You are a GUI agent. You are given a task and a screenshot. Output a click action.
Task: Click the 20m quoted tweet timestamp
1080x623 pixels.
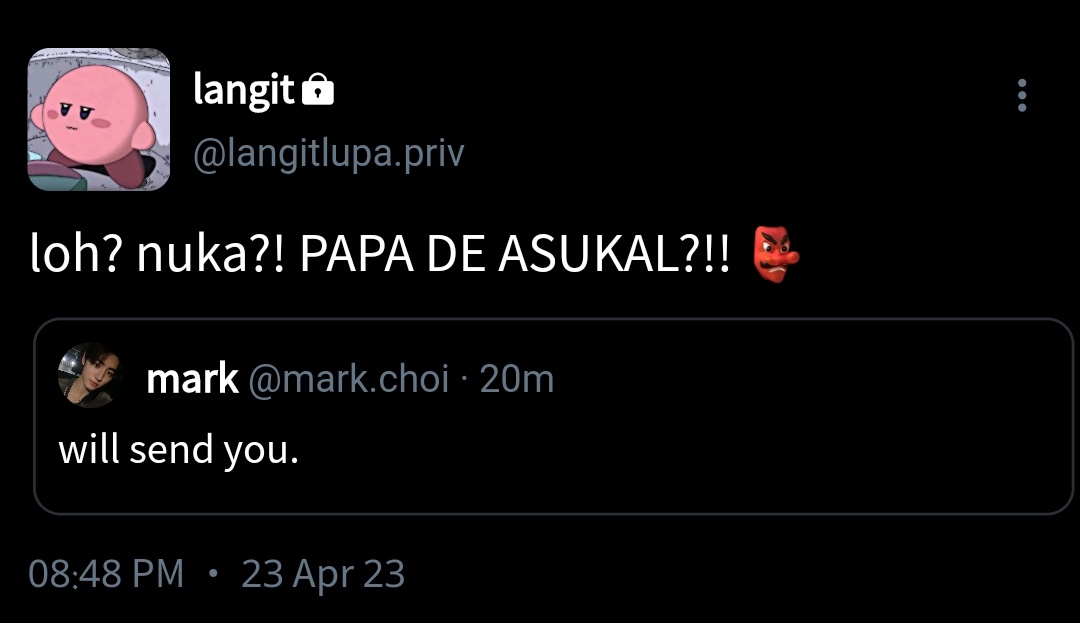tap(517, 379)
